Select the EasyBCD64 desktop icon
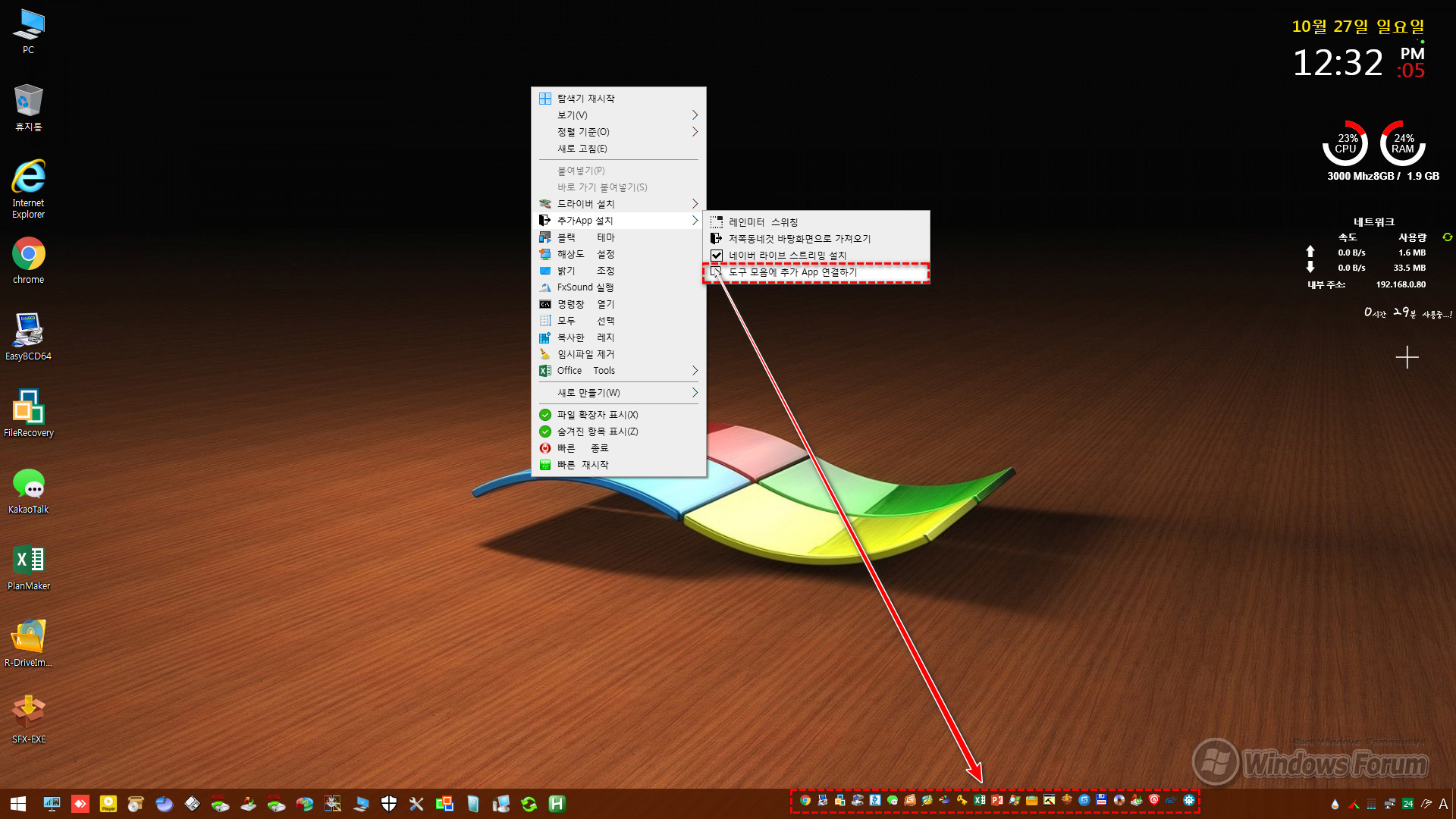 point(28,337)
